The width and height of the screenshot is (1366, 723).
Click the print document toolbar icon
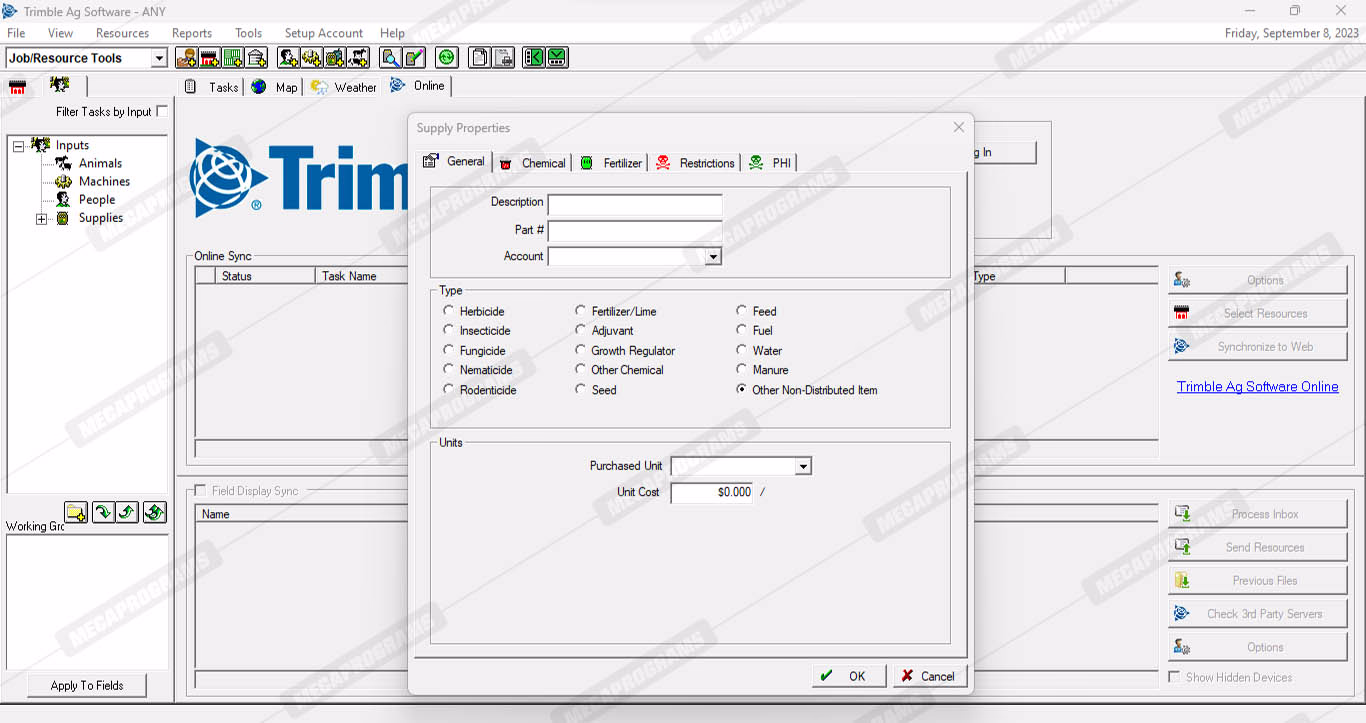[503, 58]
